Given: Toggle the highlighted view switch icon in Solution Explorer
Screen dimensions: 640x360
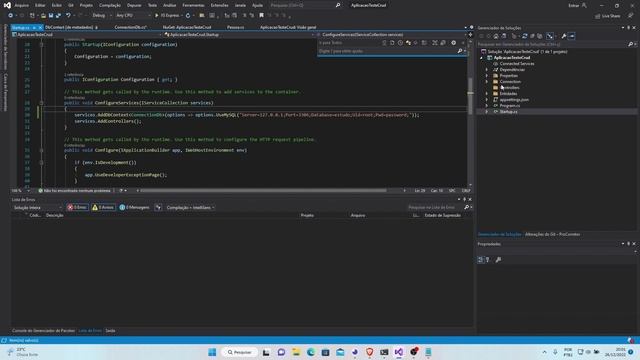Looking at the screenshot, I should (550, 36).
